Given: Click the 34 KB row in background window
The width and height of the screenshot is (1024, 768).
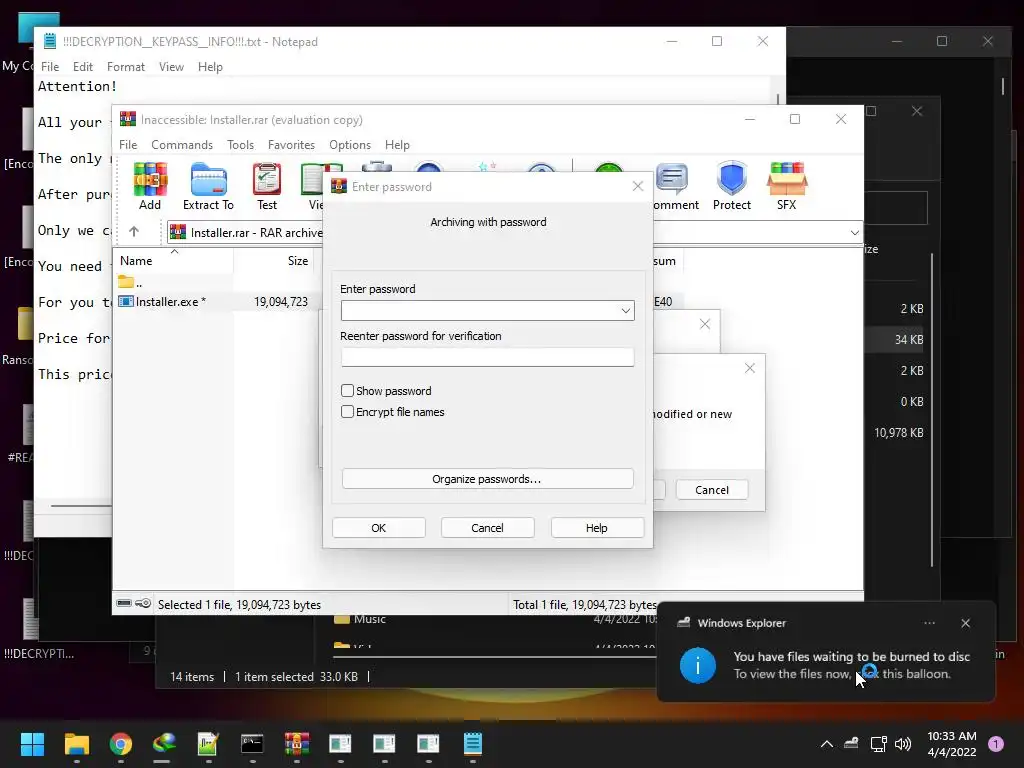Looking at the screenshot, I should [x=908, y=340].
